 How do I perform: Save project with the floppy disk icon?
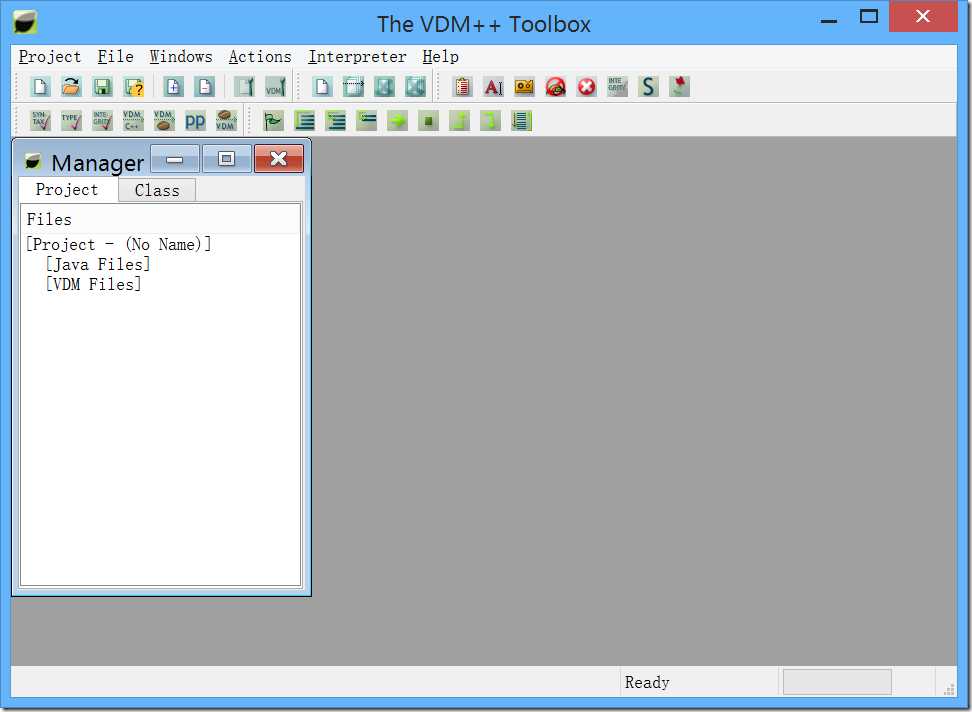[x=102, y=87]
